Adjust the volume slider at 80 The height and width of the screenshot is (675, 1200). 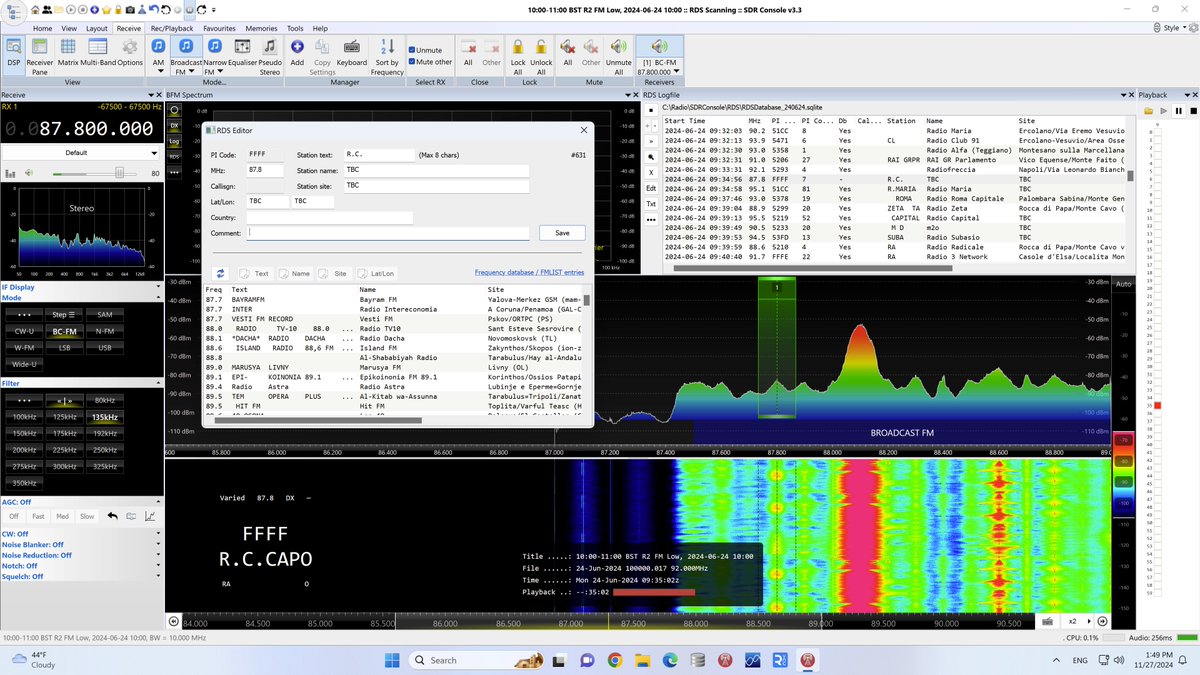[x=120, y=173]
